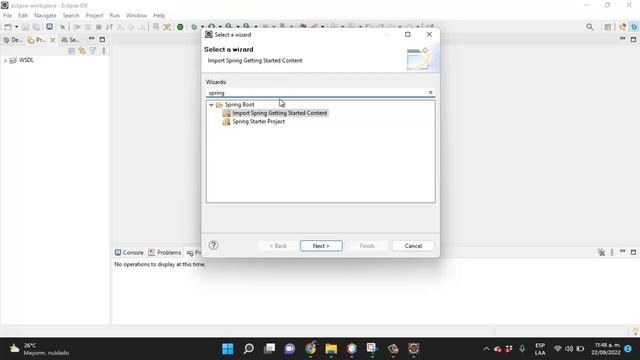
Task: Minimize the editor area
Action: (x=622, y=39)
